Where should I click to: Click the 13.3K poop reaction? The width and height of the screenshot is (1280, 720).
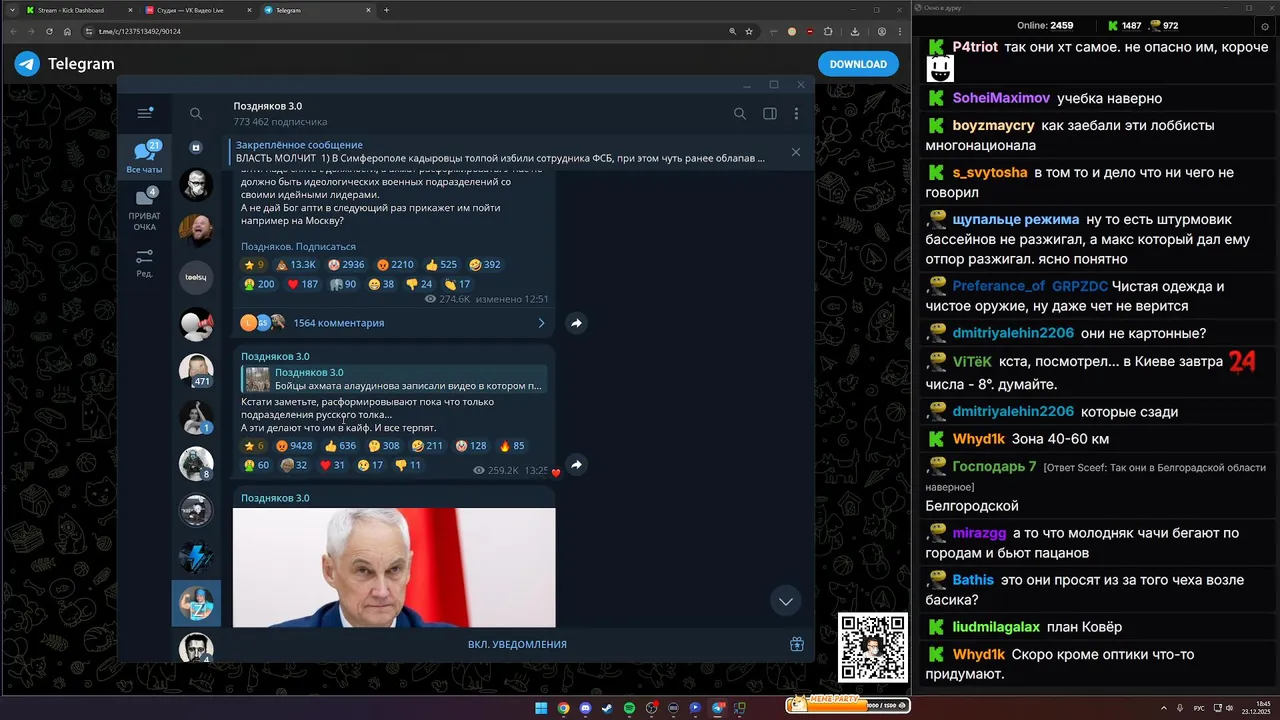pos(296,265)
